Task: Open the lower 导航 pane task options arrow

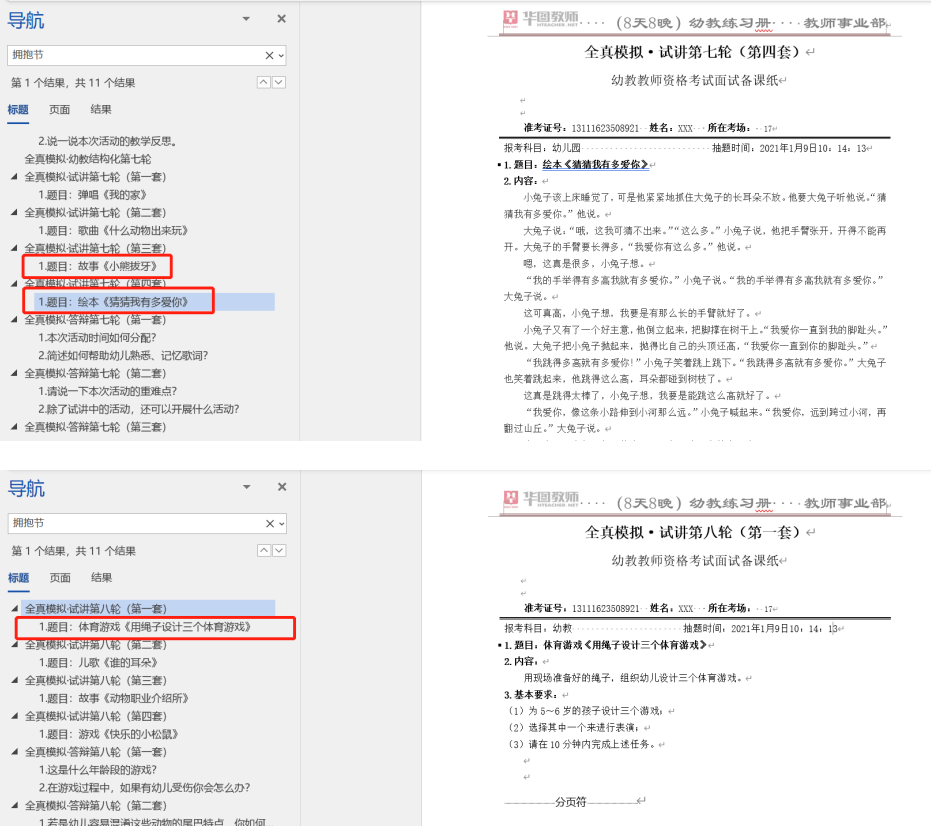Action: 247,487
